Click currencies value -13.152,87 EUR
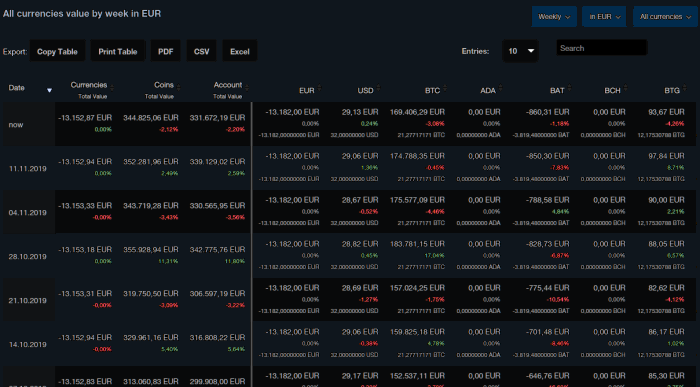 click(x=85, y=118)
